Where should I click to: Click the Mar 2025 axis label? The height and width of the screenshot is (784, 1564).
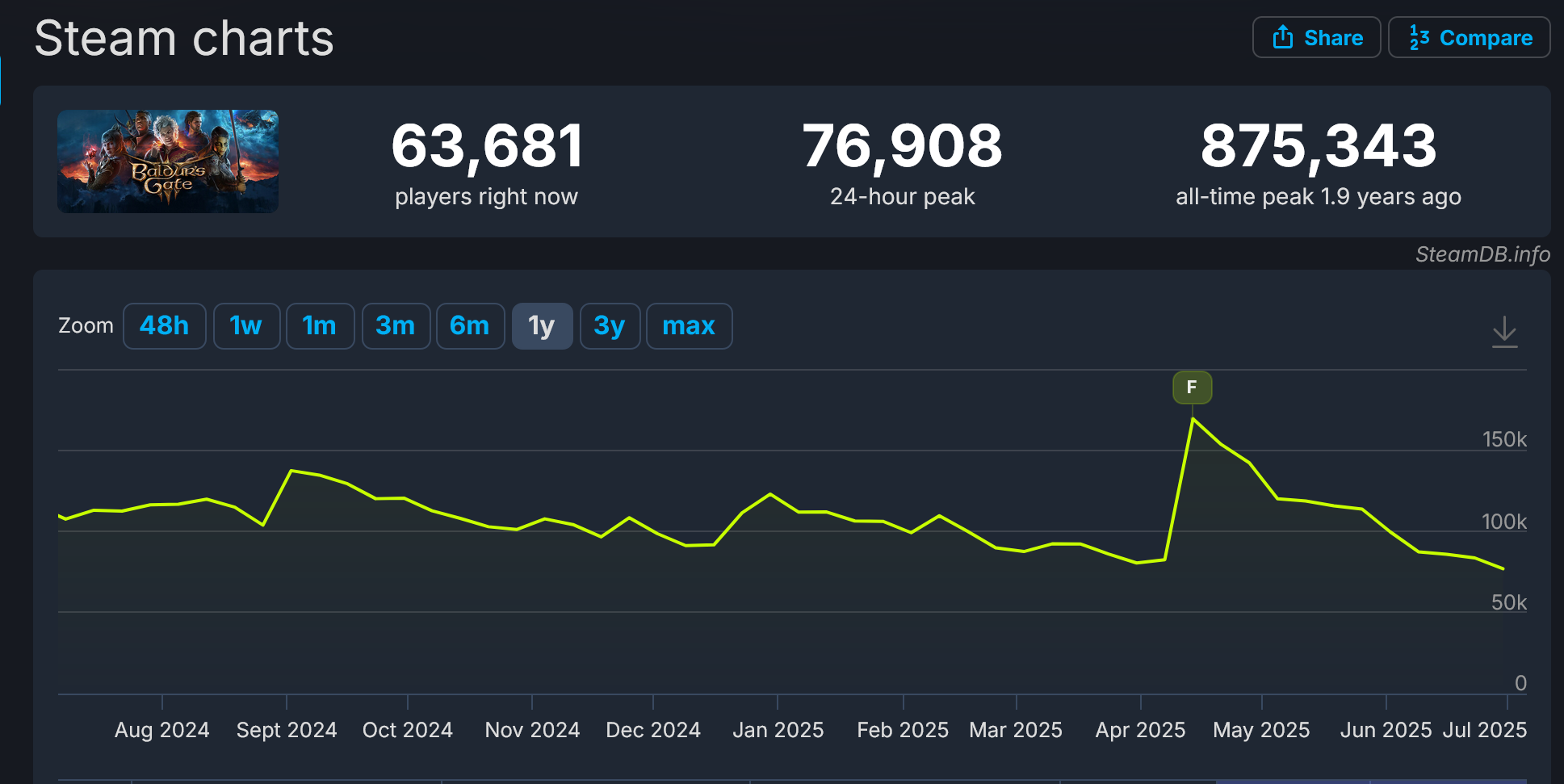[1016, 730]
